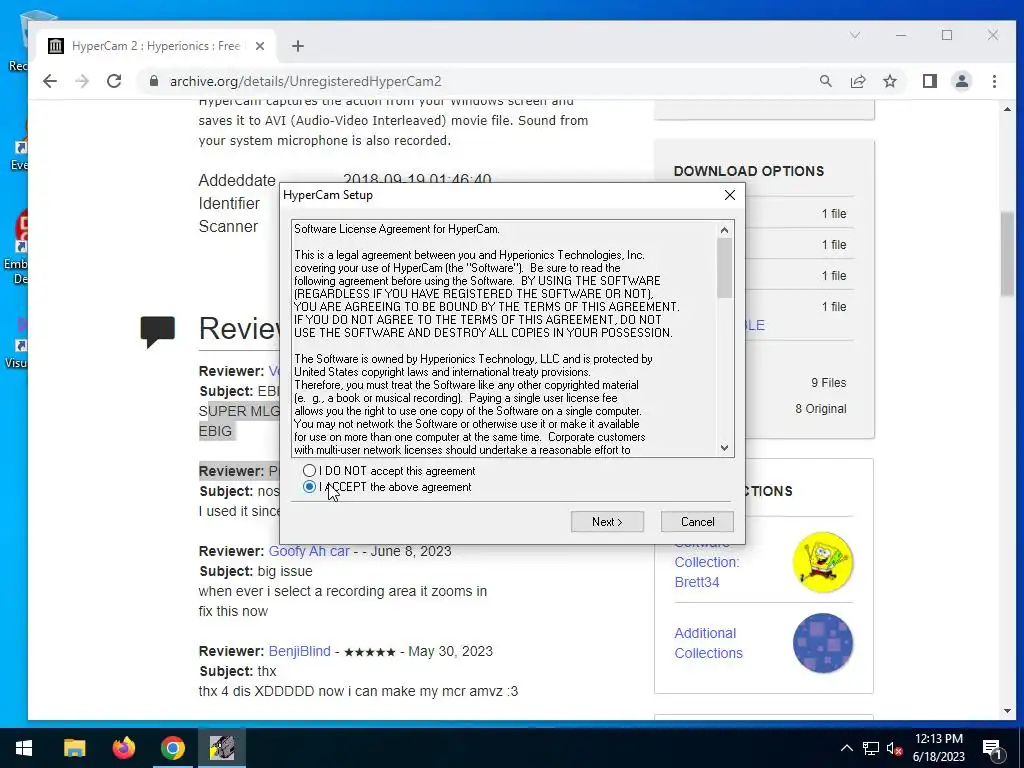The width and height of the screenshot is (1024, 768).
Task: Share this page icon
Action: coord(858,81)
